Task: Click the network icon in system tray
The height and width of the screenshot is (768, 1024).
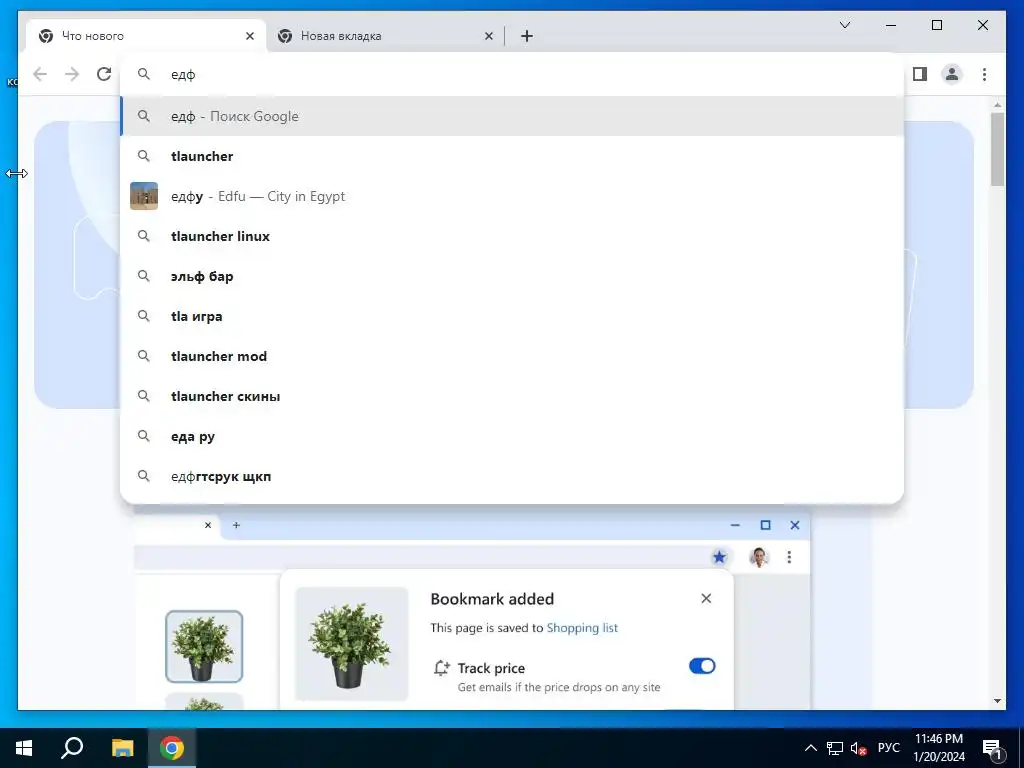Action: tap(835, 748)
